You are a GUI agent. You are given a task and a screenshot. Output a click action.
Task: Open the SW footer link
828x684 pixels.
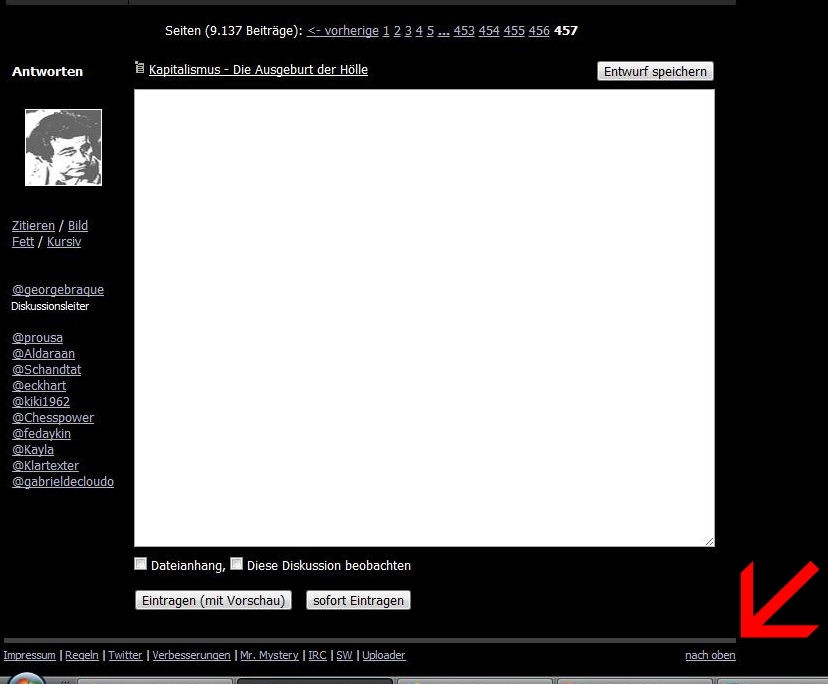344,655
